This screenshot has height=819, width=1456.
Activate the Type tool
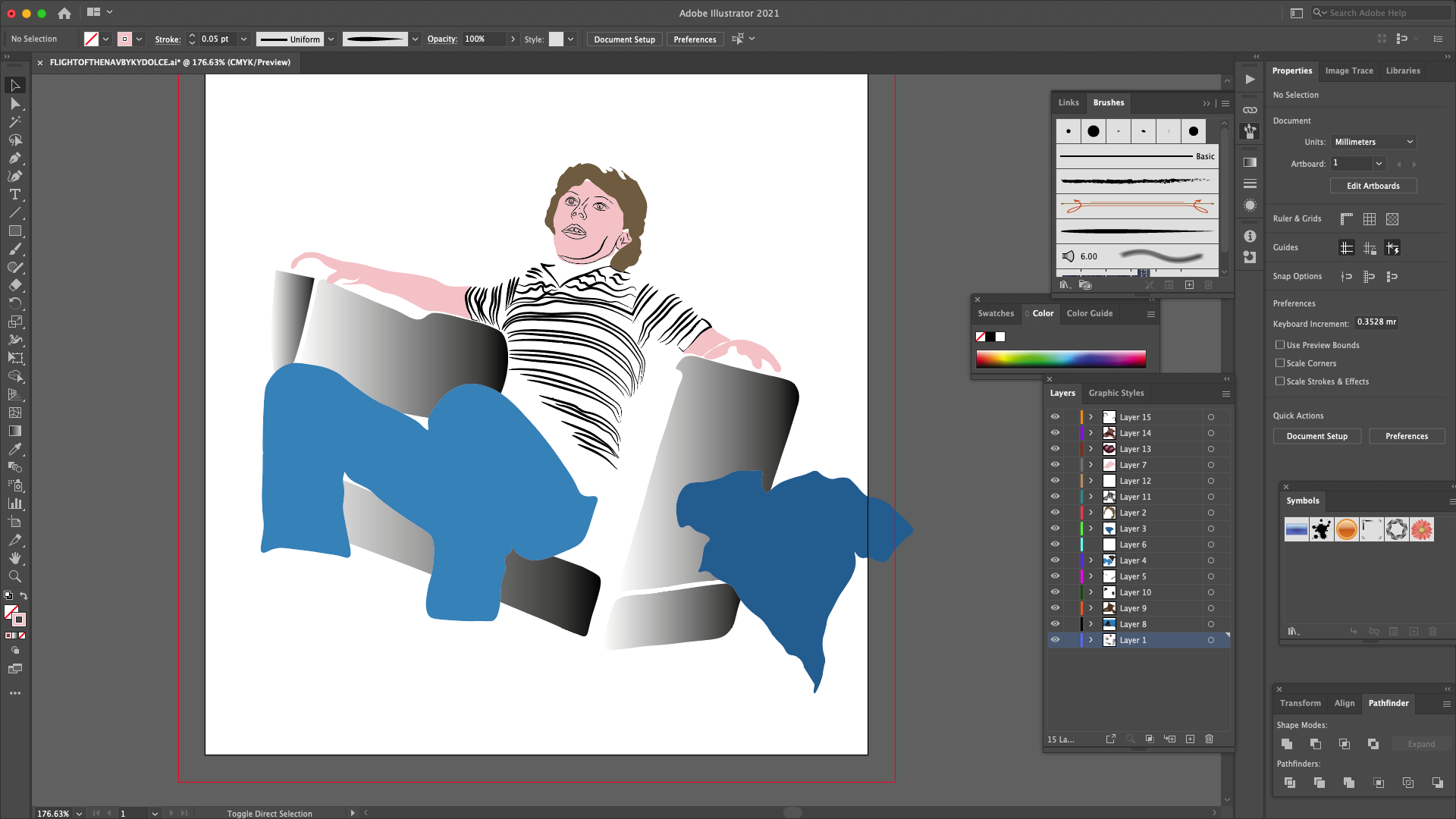pos(15,195)
